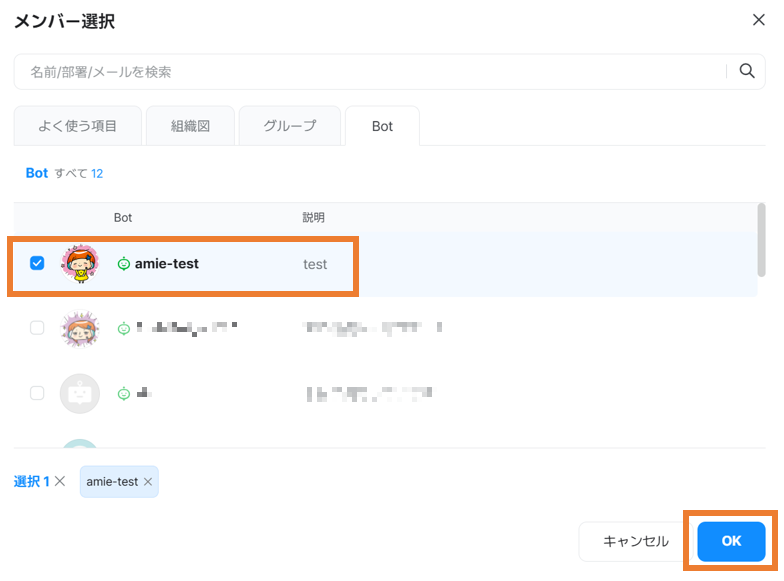
Task: Click the second bot's avatar image
Action: click(x=80, y=328)
